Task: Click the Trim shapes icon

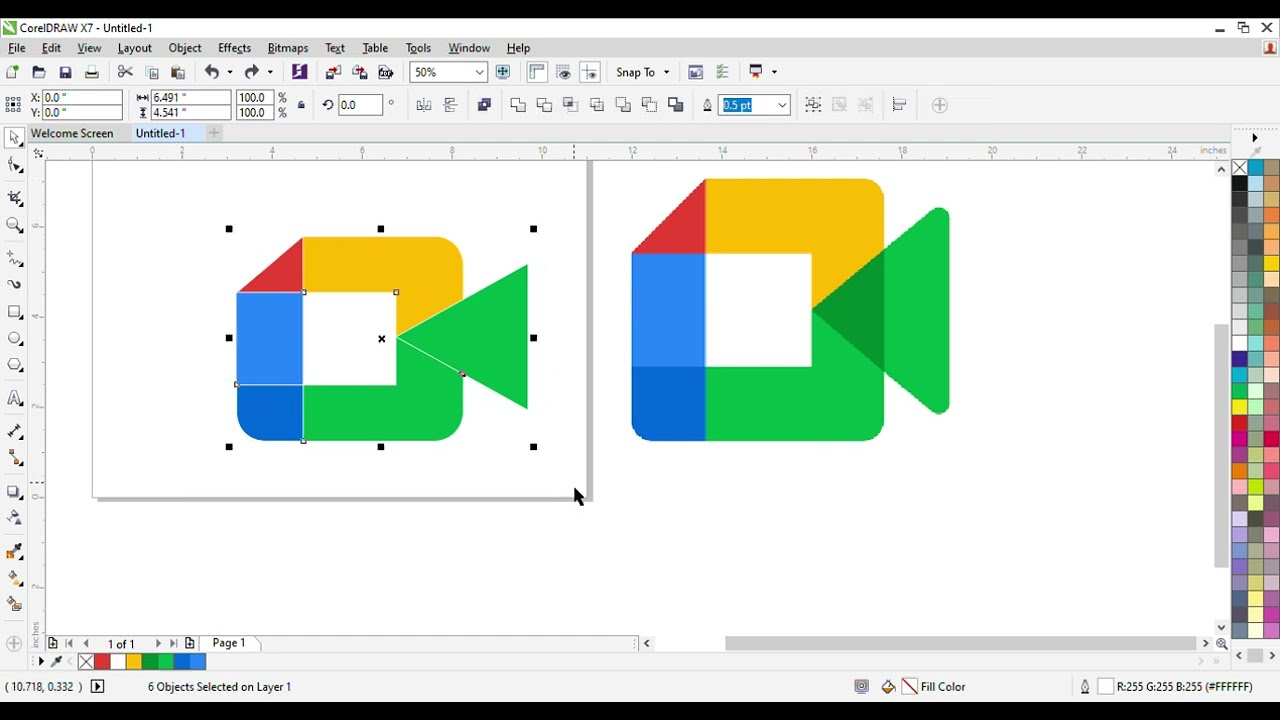Action: pos(544,105)
